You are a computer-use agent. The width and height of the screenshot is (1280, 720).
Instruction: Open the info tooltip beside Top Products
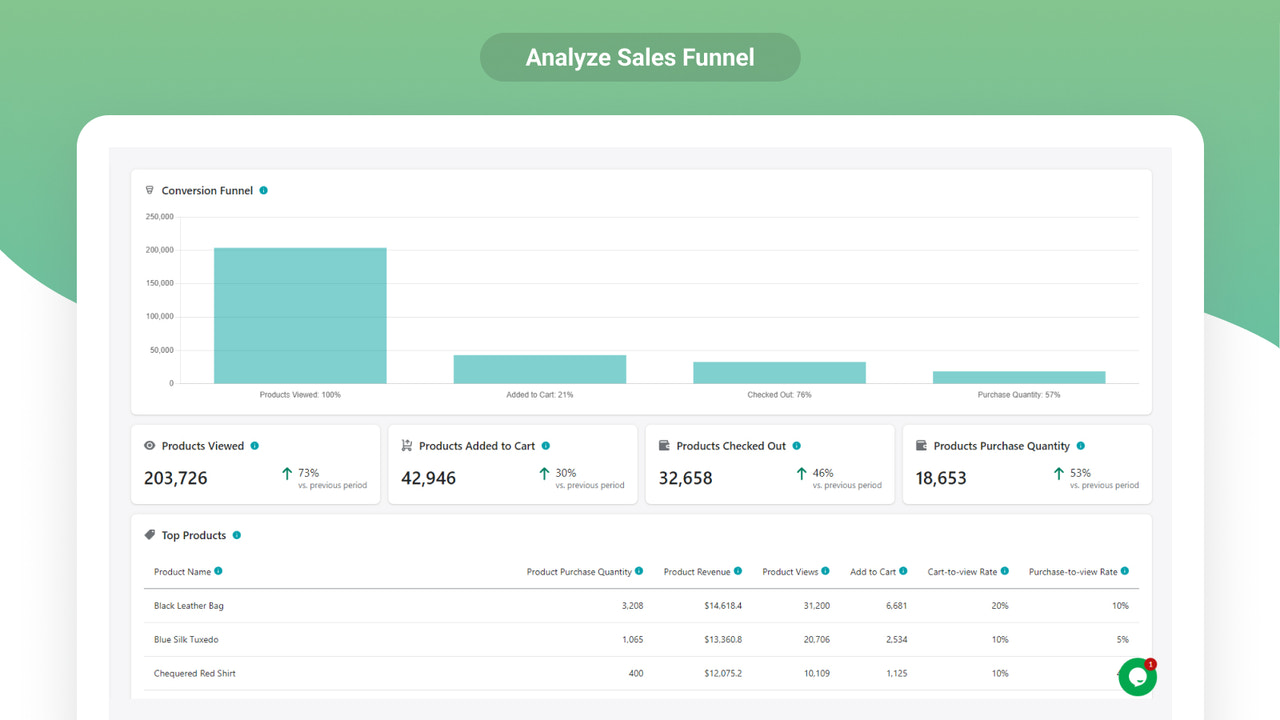coord(237,535)
